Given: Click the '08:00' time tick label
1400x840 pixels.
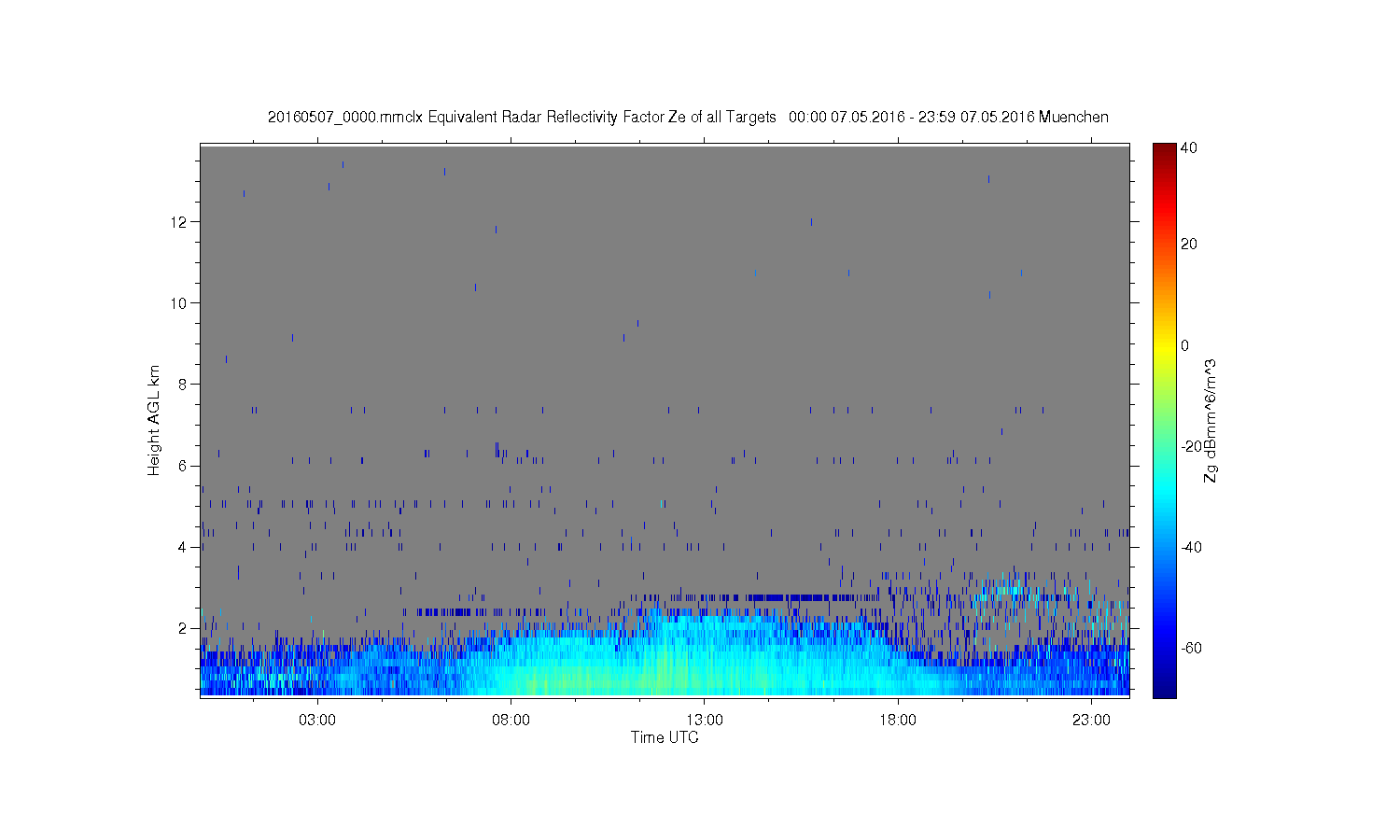Looking at the screenshot, I should click(x=511, y=721).
